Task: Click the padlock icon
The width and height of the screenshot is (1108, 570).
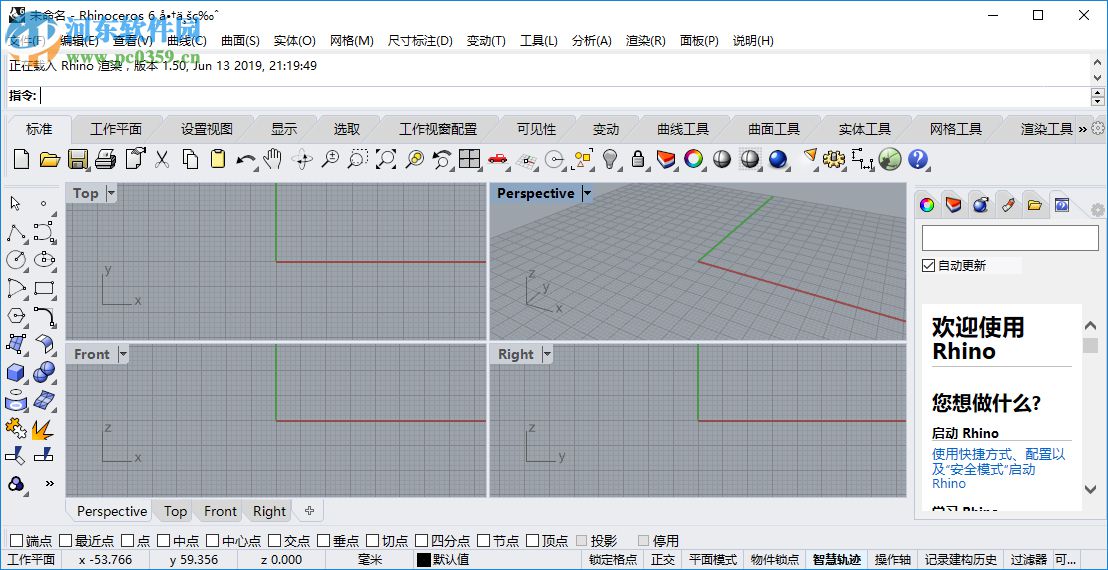Action: pos(637,159)
